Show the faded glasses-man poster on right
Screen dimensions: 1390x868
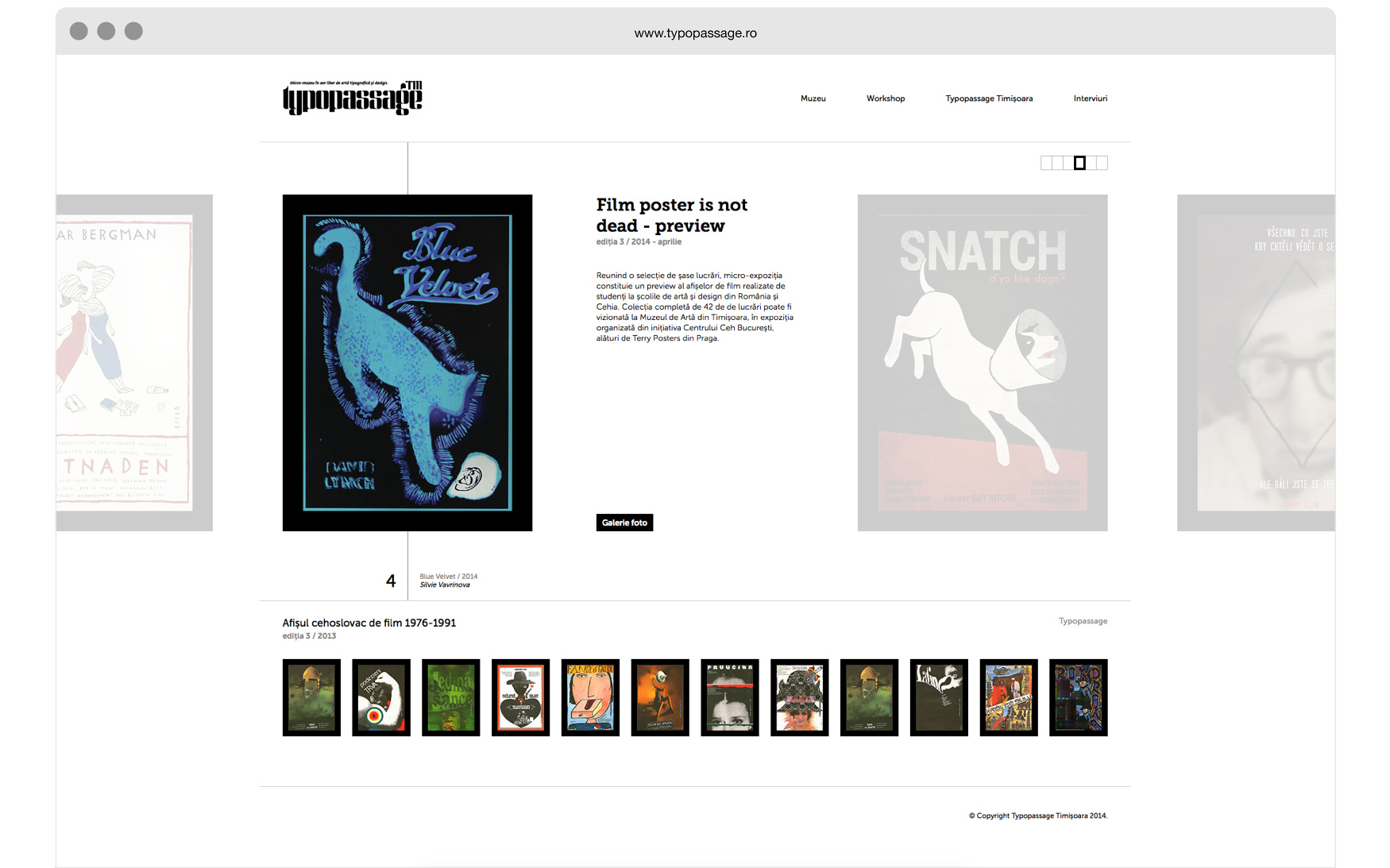(1256, 363)
